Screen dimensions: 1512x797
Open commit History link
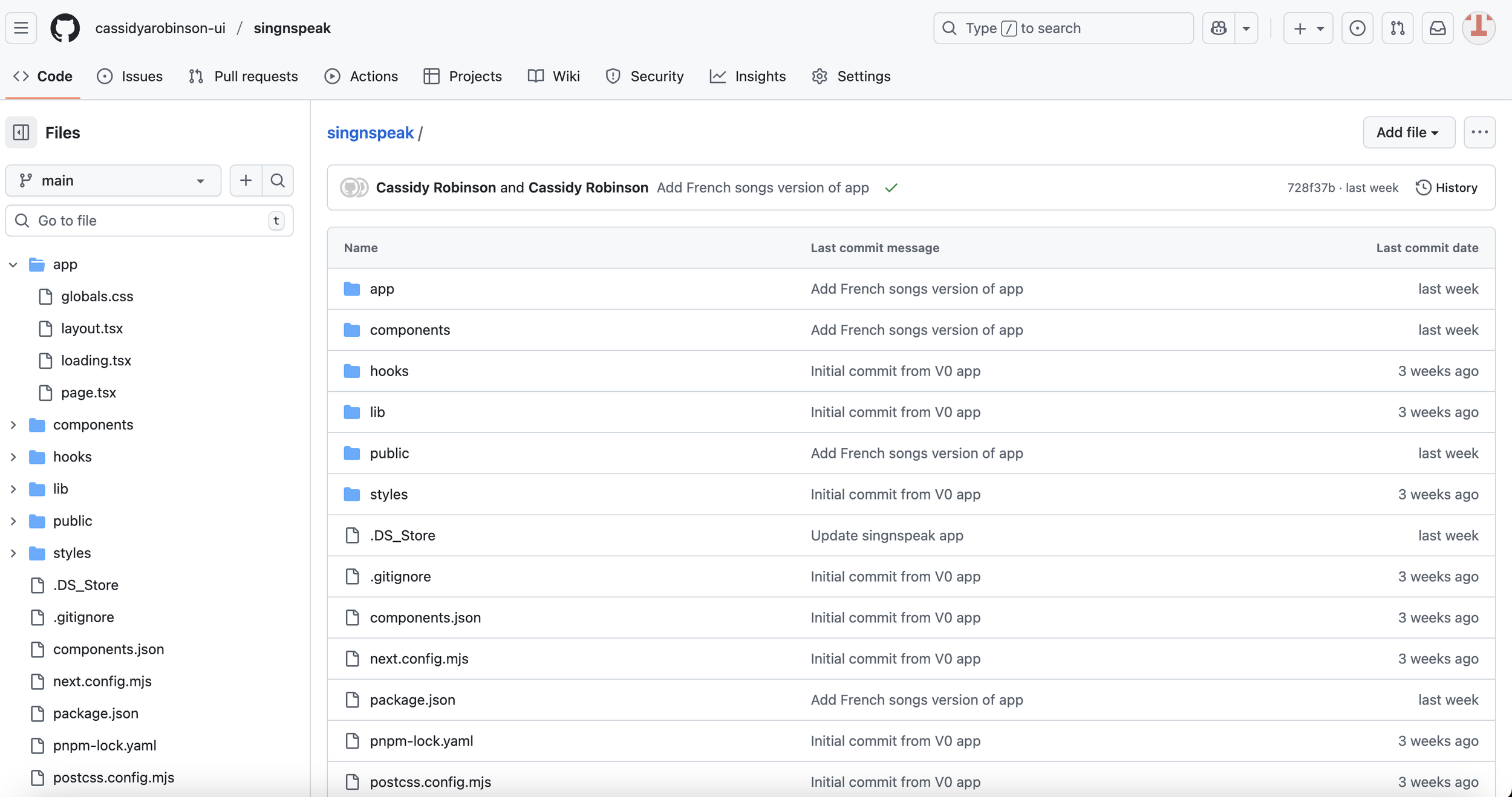[x=1447, y=187]
